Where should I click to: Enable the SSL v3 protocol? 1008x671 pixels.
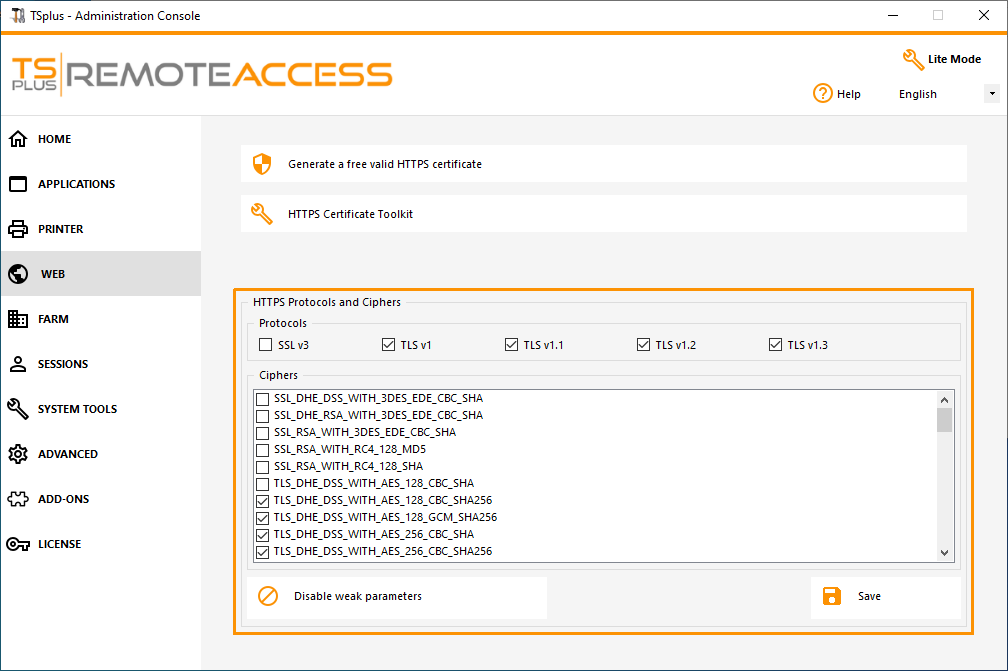click(265, 344)
